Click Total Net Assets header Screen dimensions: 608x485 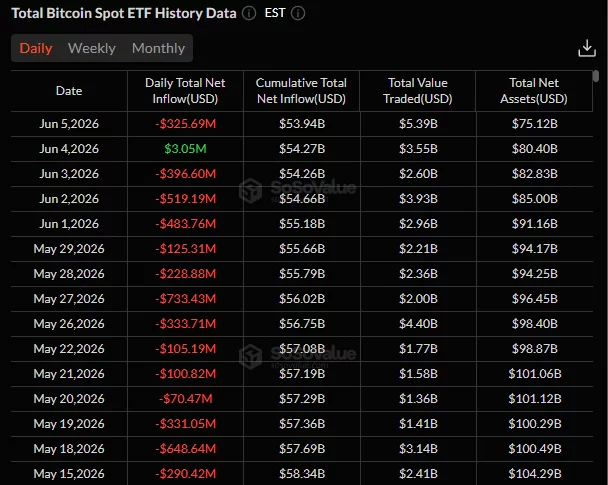(534, 91)
